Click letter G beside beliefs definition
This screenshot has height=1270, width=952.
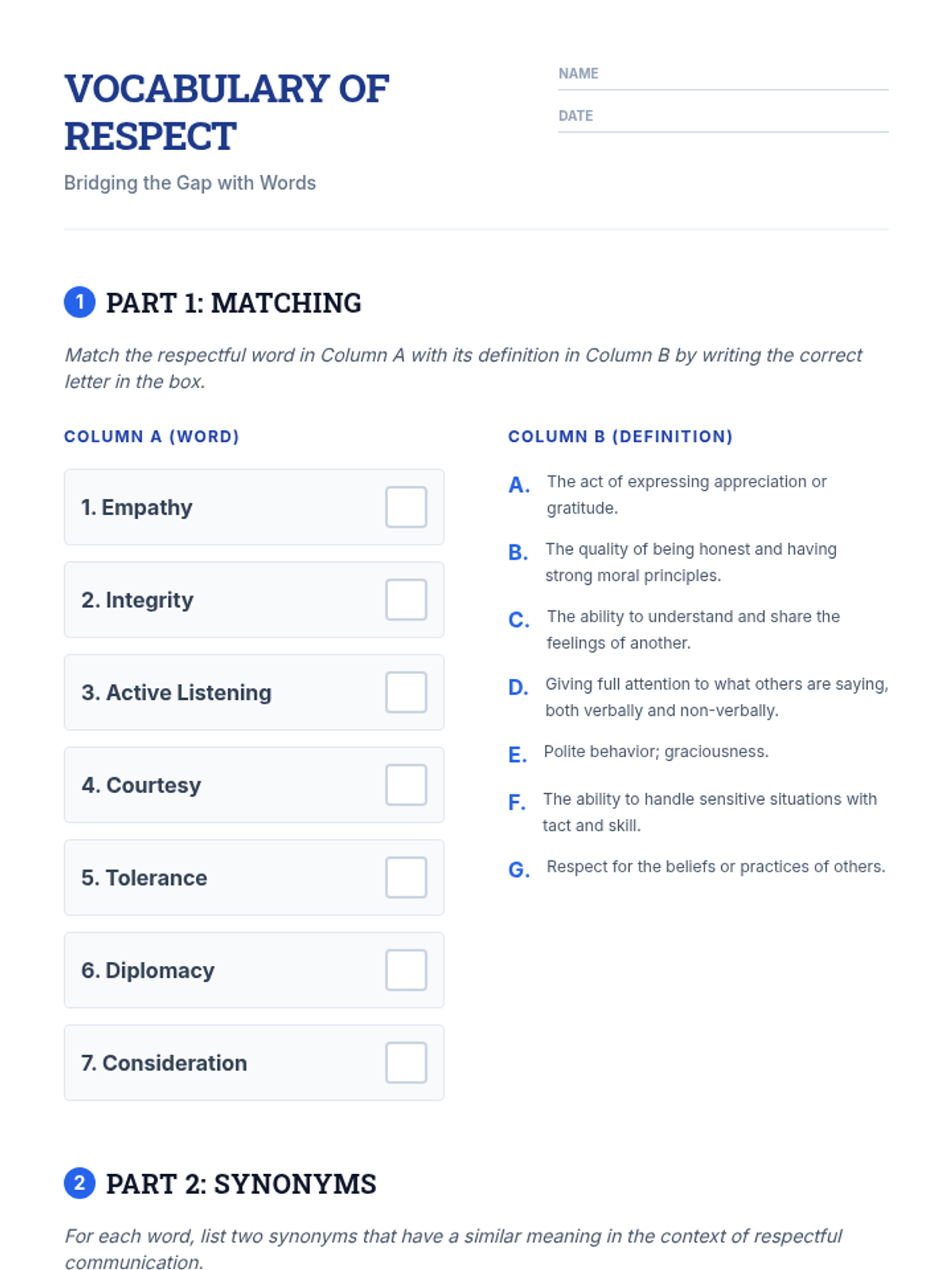click(519, 870)
